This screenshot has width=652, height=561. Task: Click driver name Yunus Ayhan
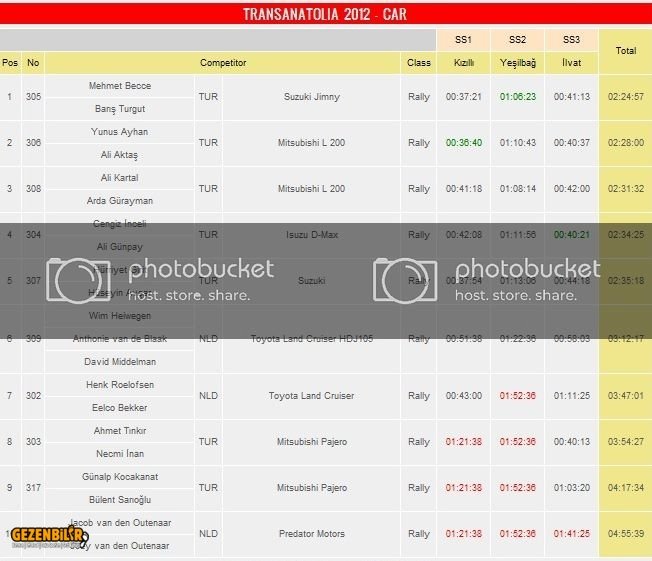pyautogui.click(x=119, y=132)
